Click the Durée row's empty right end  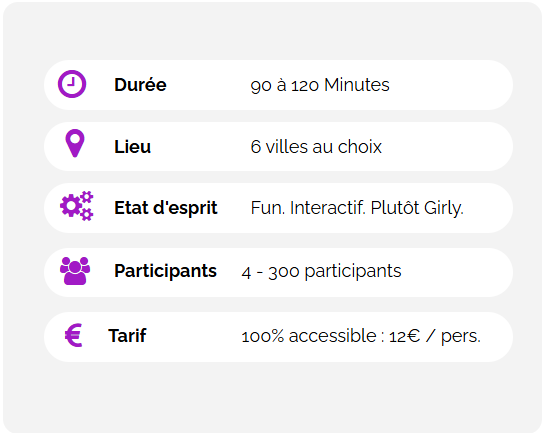point(452,85)
